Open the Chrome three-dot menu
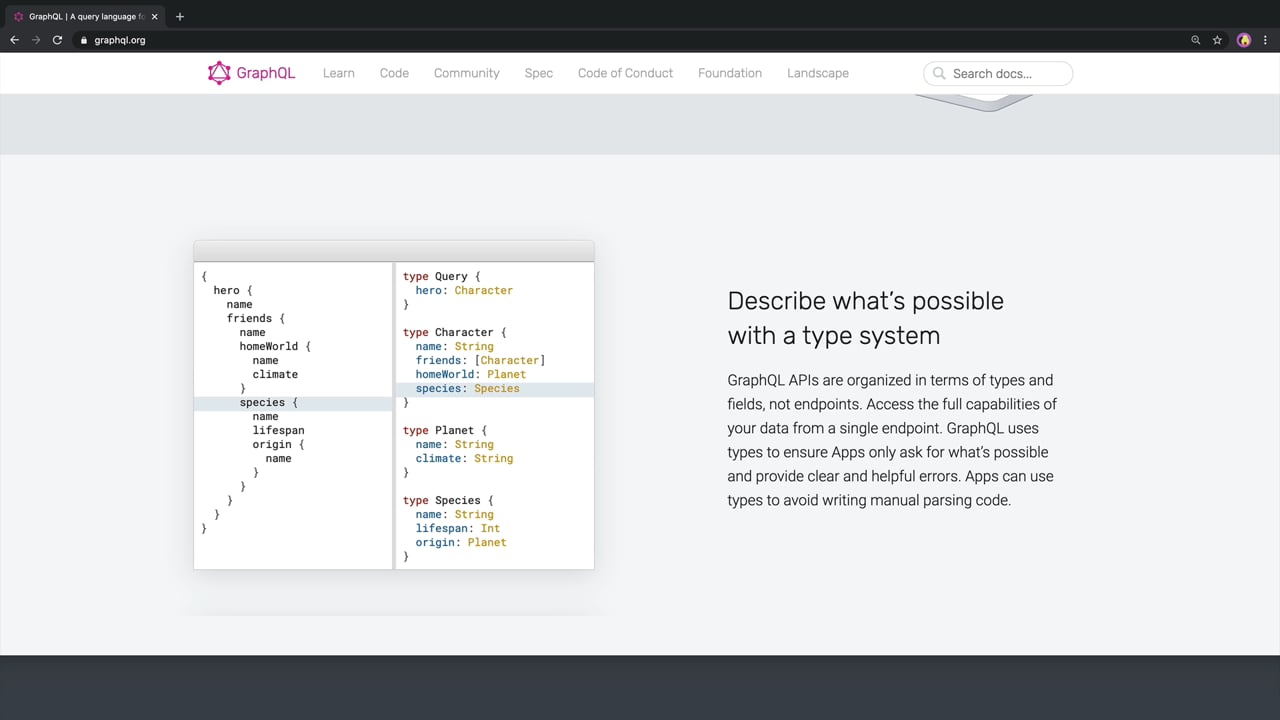Screen dimensions: 1280x720 coord(1265,40)
